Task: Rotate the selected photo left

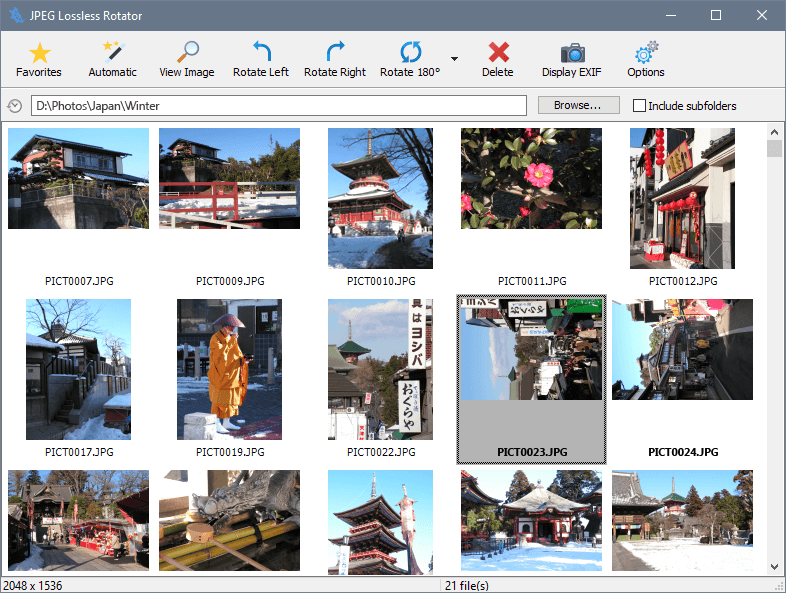Action: click(261, 60)
